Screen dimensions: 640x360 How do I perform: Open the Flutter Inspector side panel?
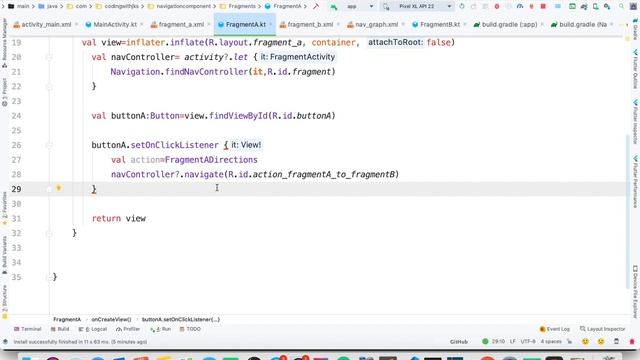click(635, 122)
